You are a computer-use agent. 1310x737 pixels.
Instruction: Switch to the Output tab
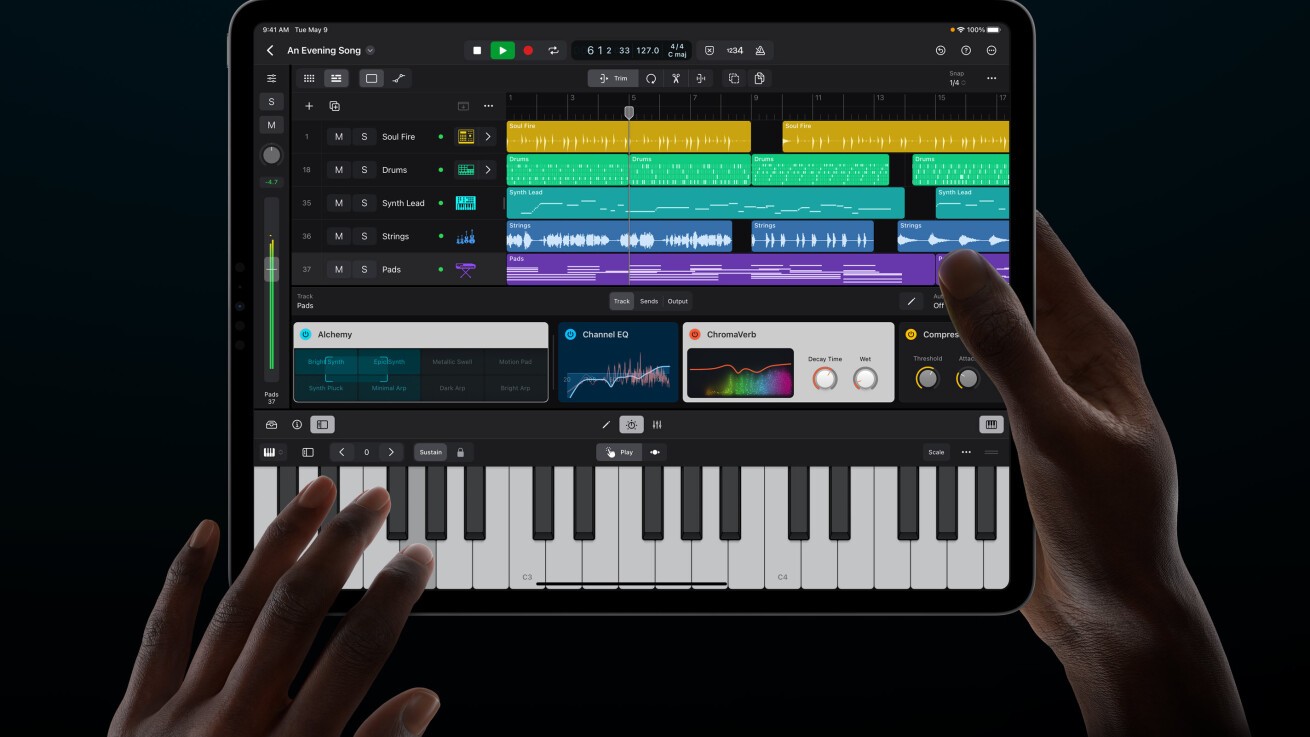676,300
